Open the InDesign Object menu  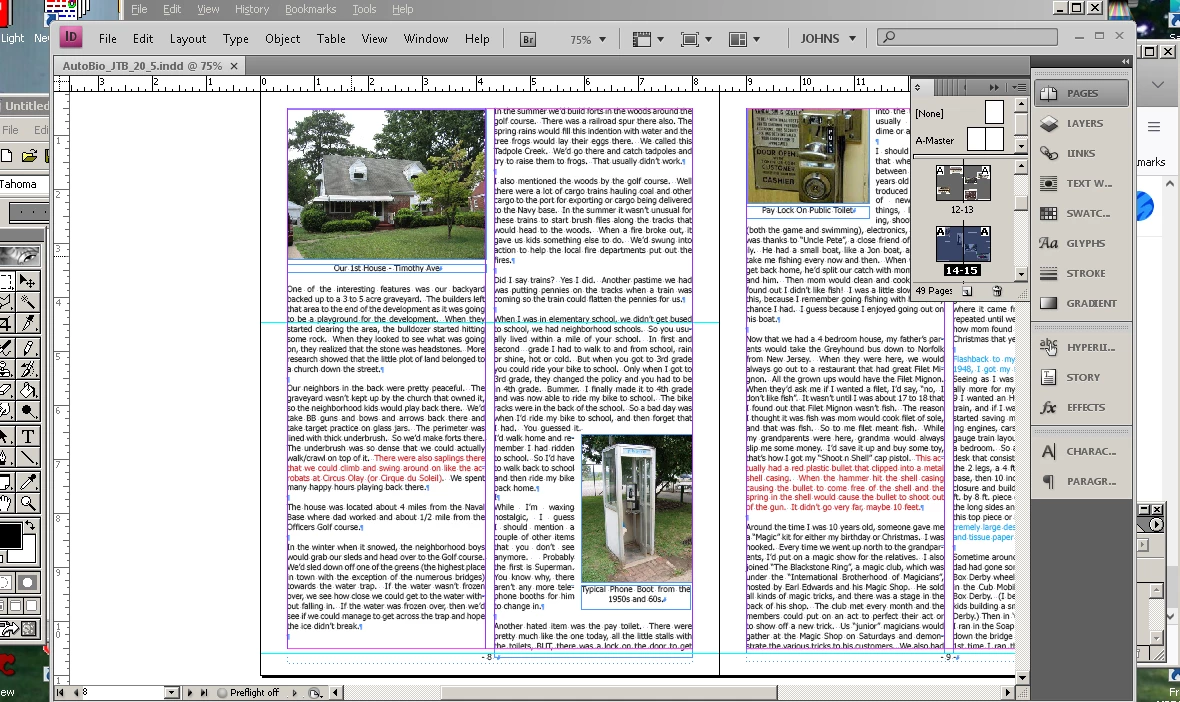[x=282, y=38]
